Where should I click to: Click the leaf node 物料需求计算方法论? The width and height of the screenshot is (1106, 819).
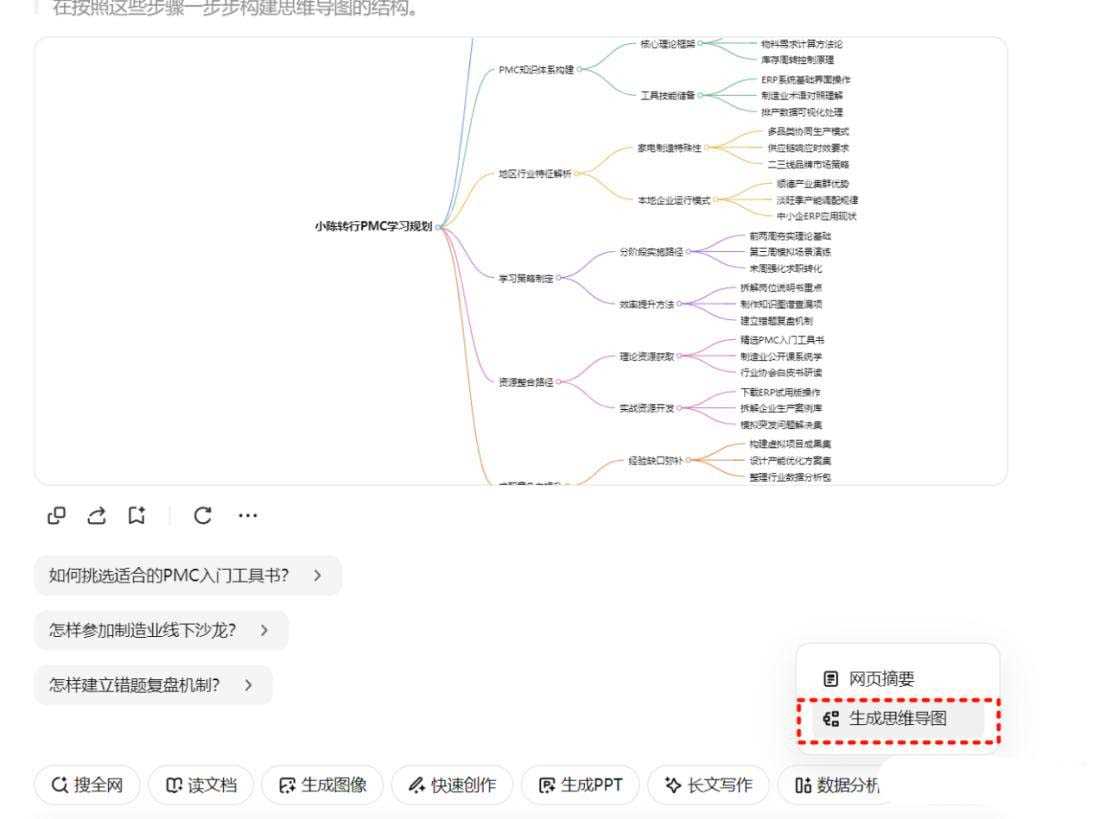tap(801, 44)
